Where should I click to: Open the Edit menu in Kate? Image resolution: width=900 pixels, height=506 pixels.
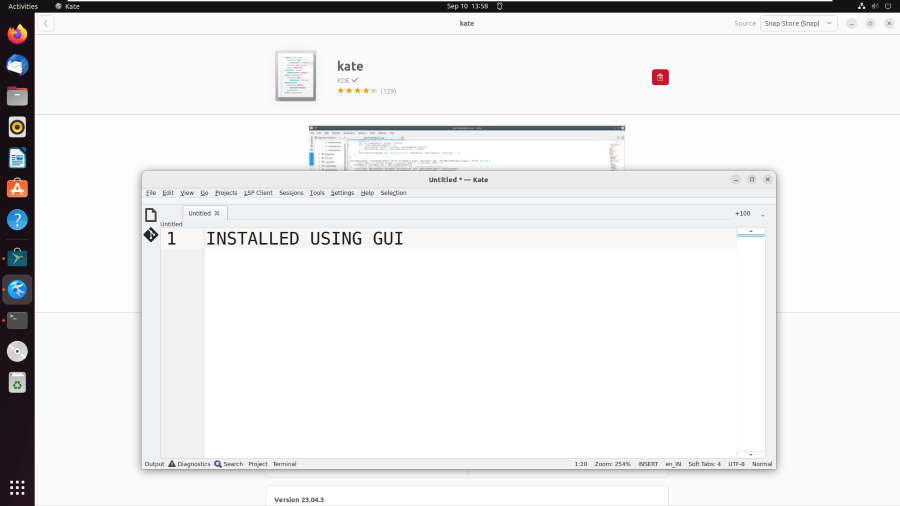point(168,193)
